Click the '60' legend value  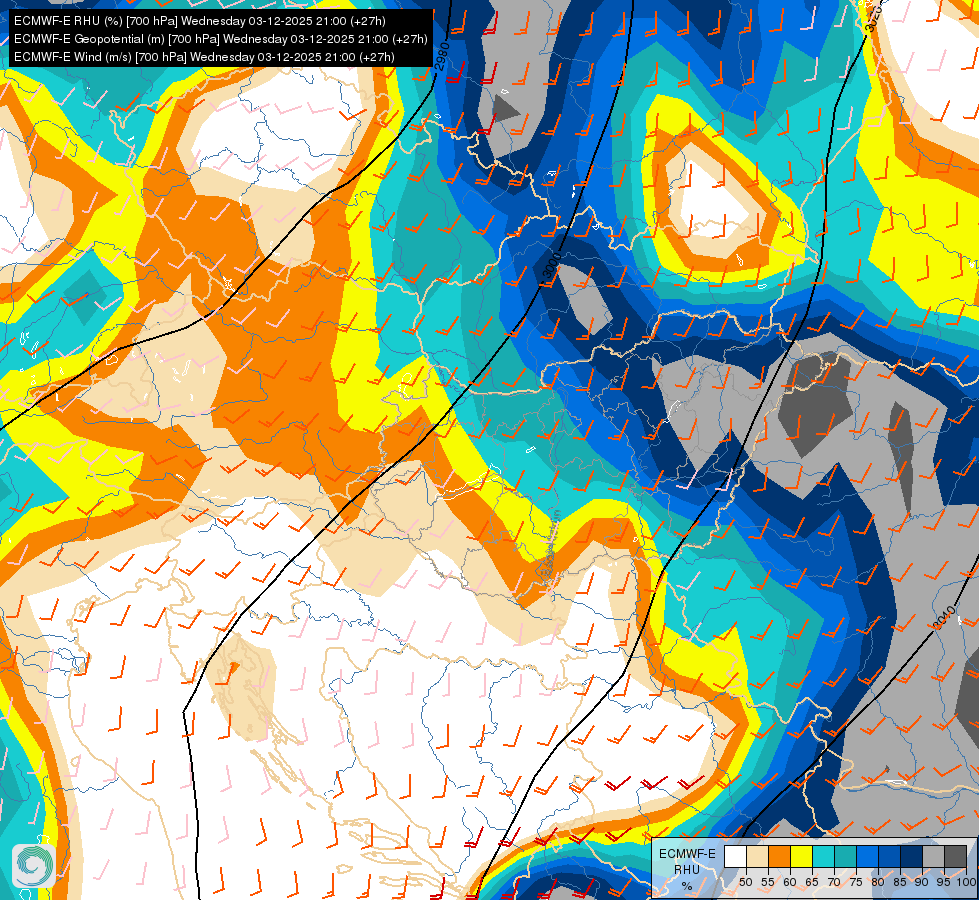[x=790, y=882]
